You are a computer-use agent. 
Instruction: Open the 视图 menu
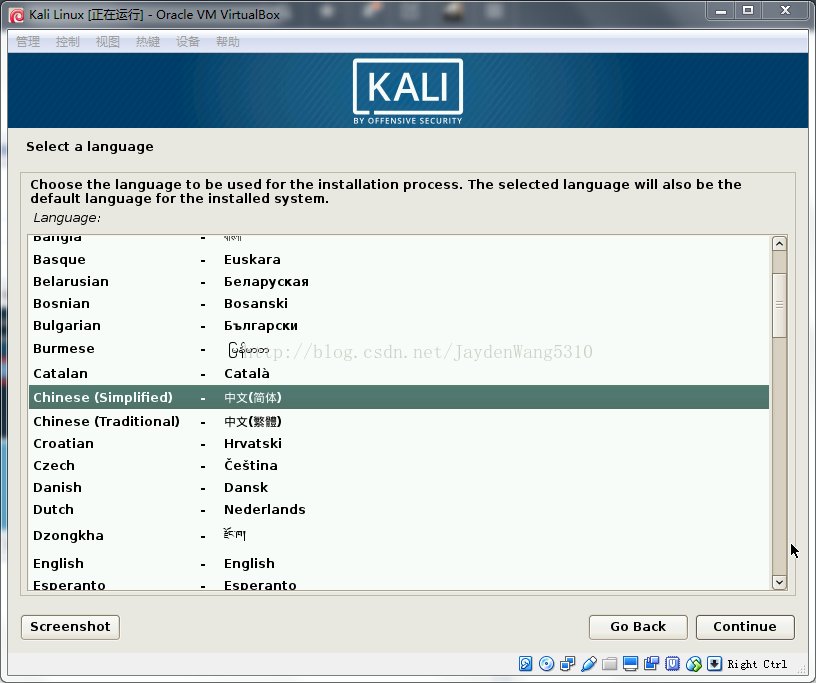click(108, 42)
